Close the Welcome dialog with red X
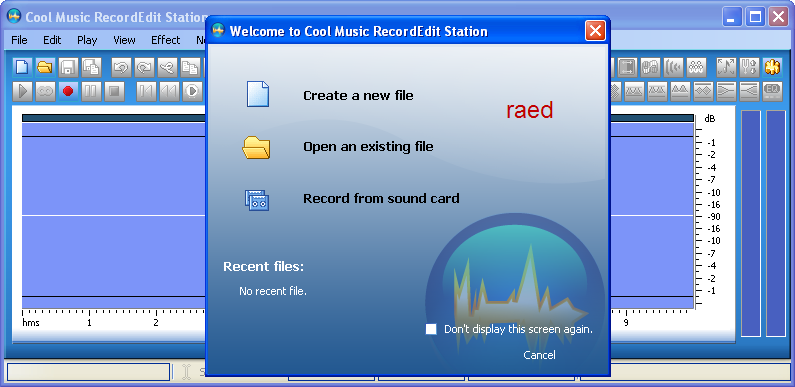 [595, 31]
